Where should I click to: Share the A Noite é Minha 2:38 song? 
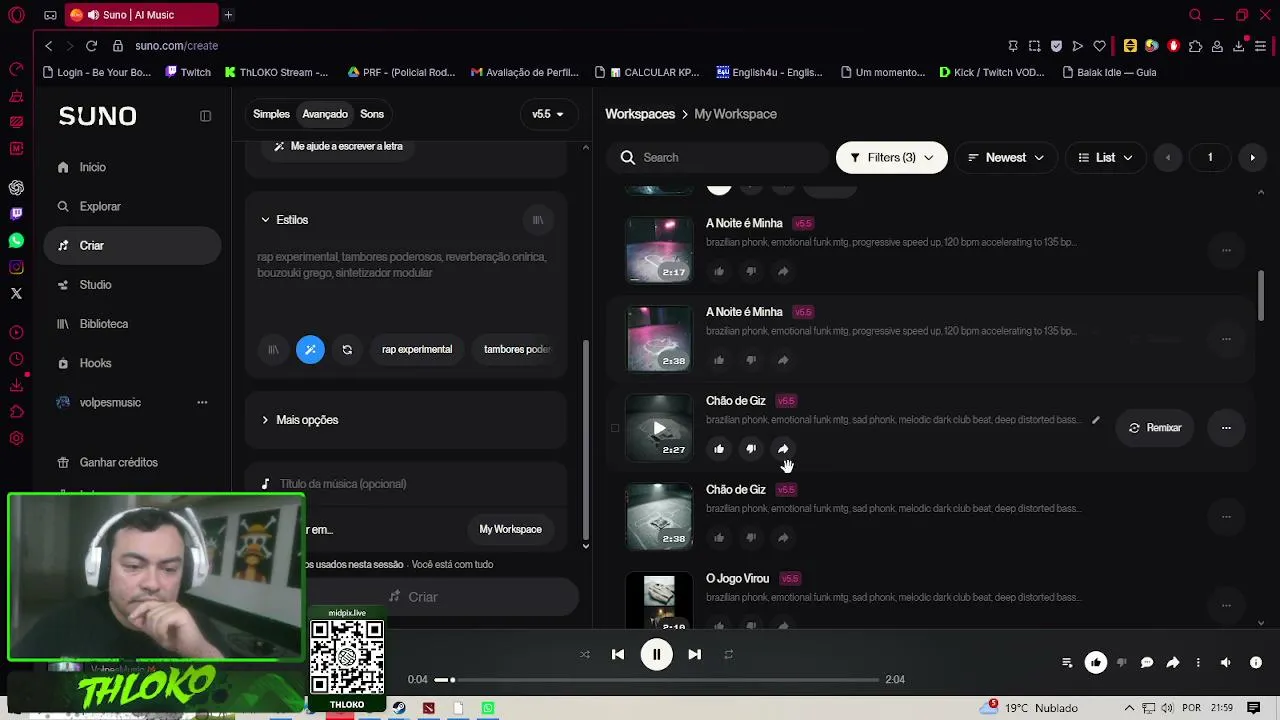point(783,360)
